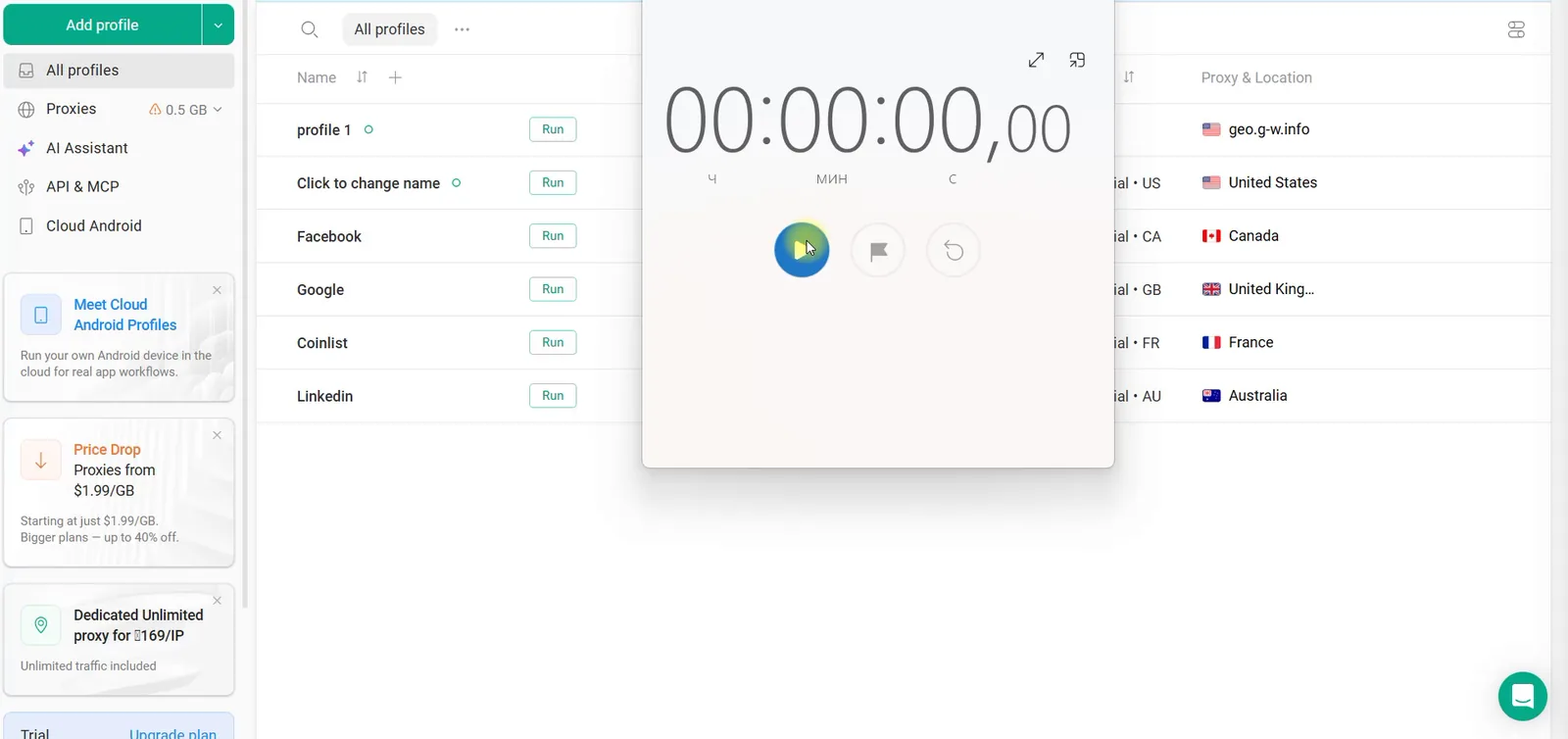Expand the Add profile dropdown arrow

[219, 25]
